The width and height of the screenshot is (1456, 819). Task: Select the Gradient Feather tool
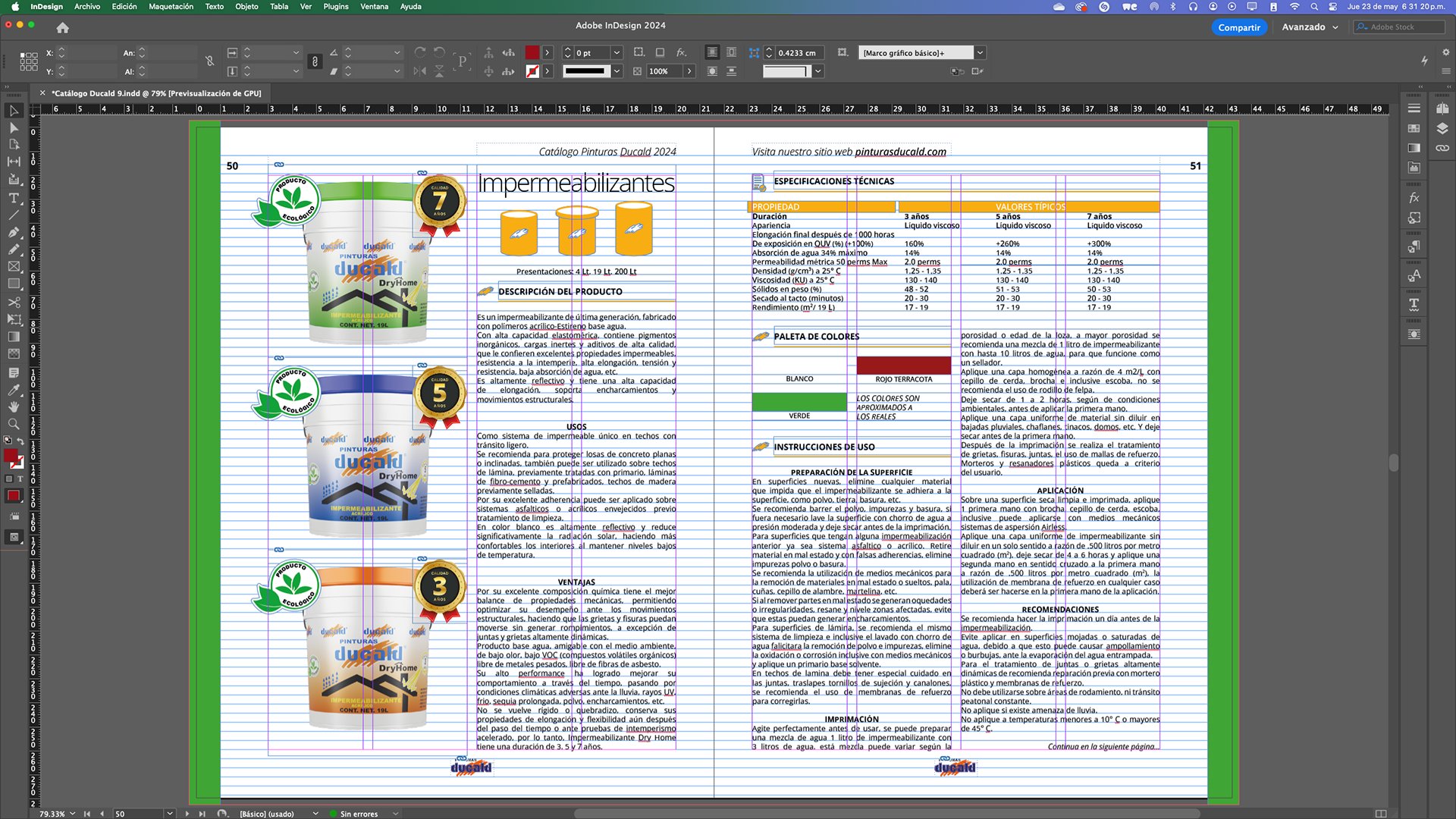click(x=14, y=354)
